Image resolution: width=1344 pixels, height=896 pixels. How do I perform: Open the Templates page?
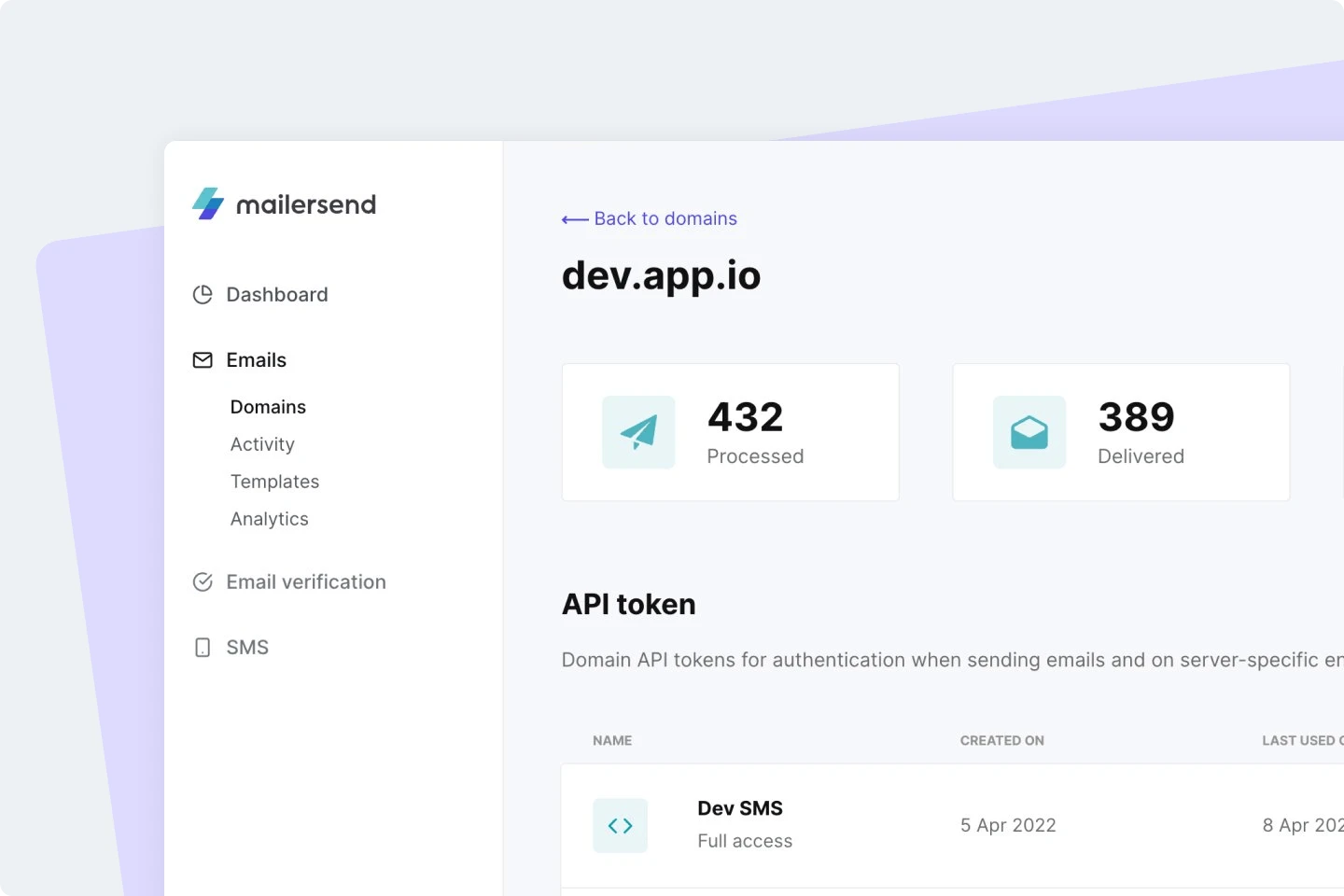274,482
